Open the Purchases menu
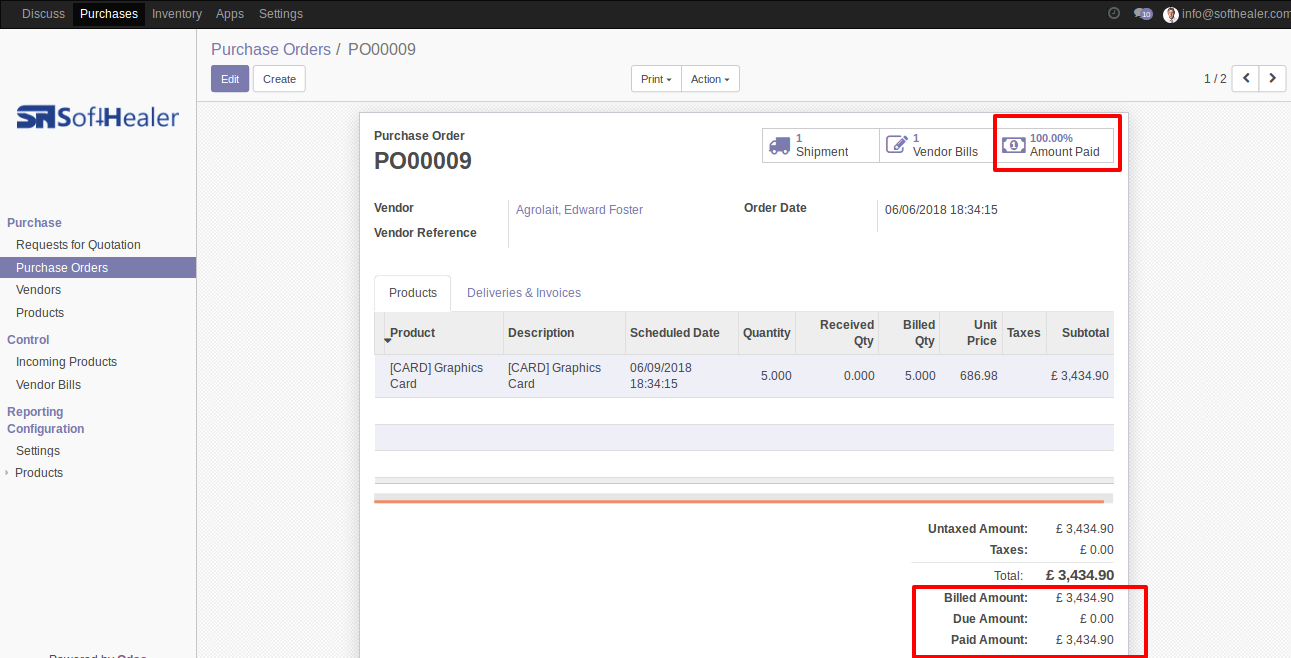This screenshot has width=1291, height=658. coord(109,14)
